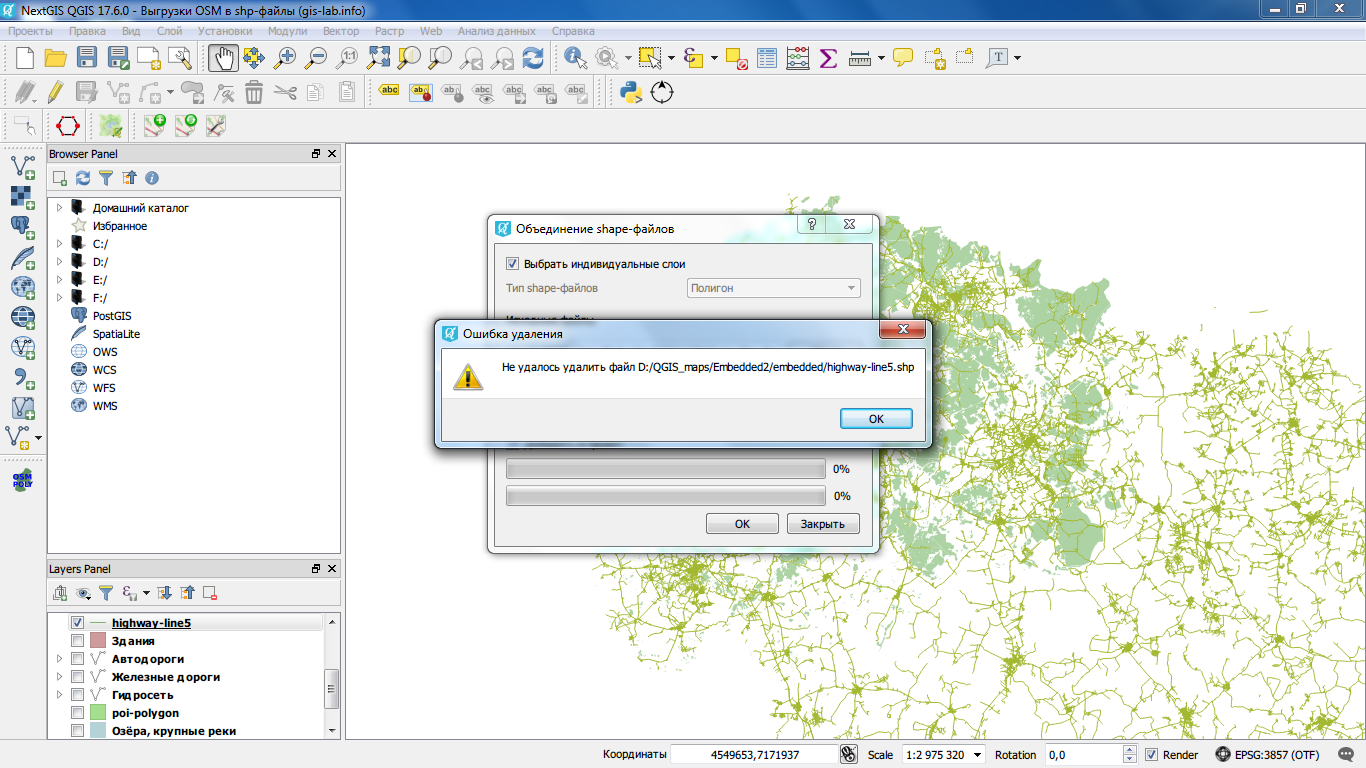Click the Identify Features tool

575,58
